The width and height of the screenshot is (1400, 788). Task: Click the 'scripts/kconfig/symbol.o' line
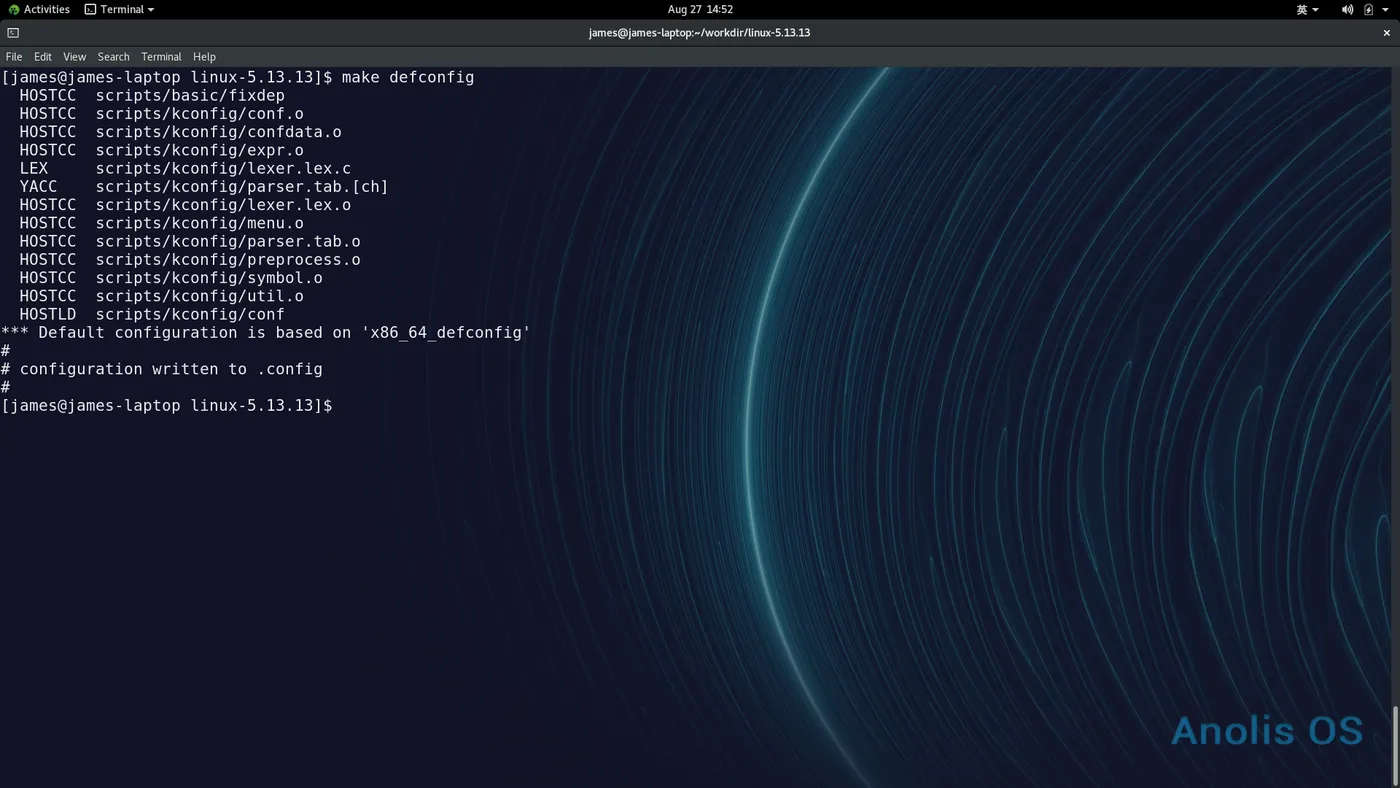pyautogui.click(x=209, y=278)
